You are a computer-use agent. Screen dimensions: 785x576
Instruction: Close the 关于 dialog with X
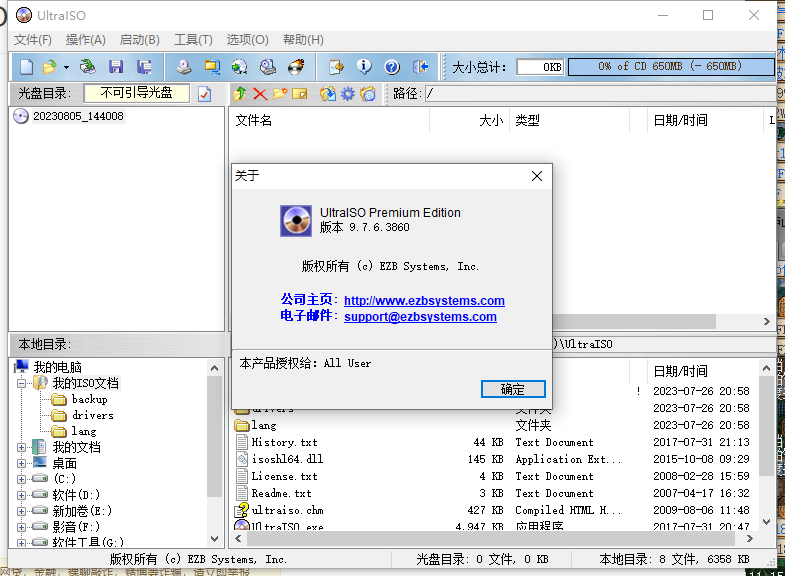coord(537,176)
